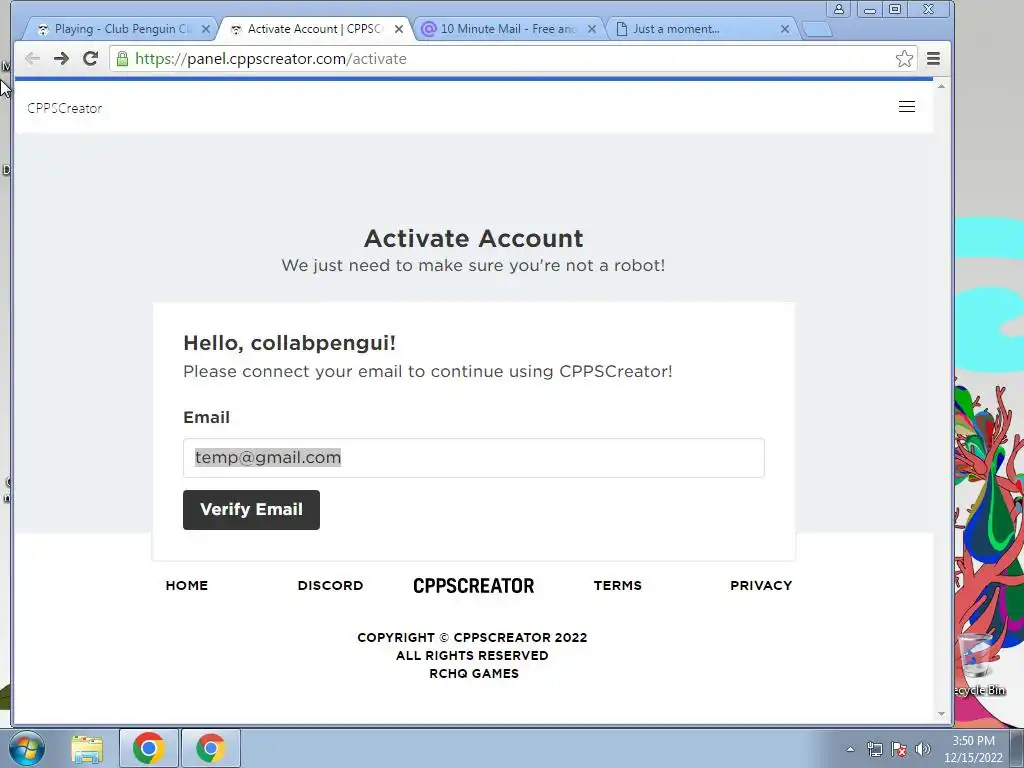The height and width of the screenshot is (768, 1024).
Task: Open a new browser tab
Action: 816,29
